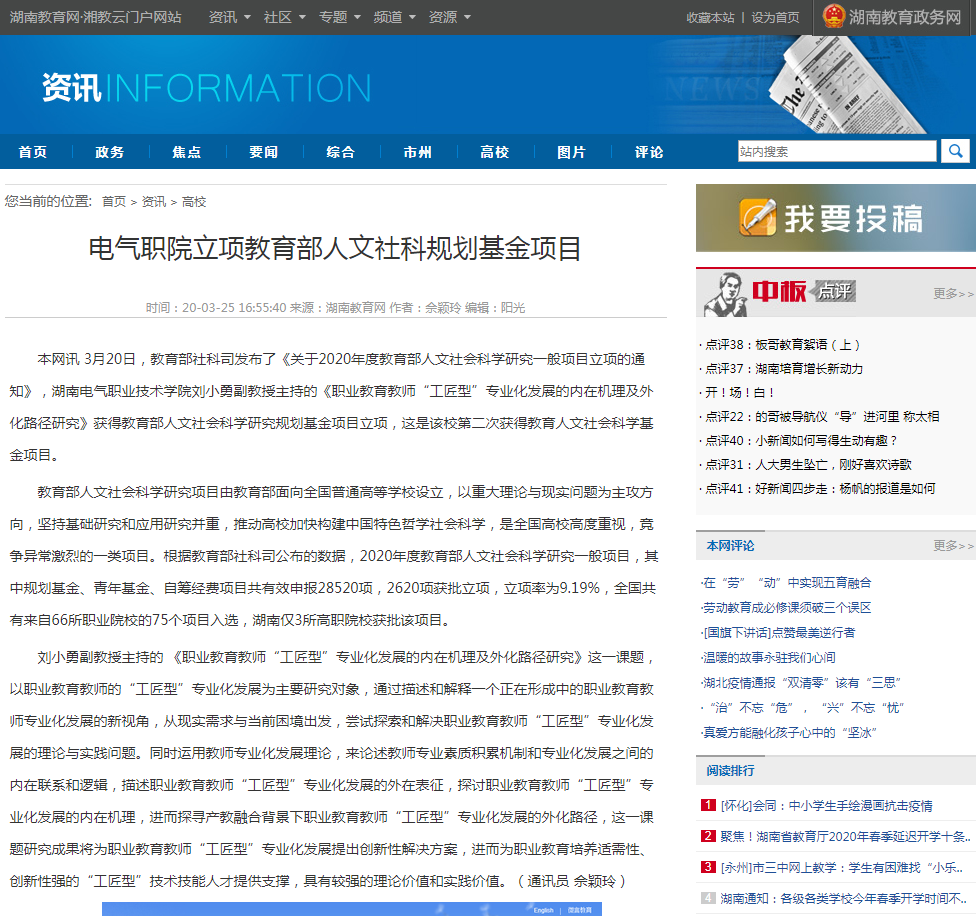Open the 评论 navigation tab
Viewport: 976px width, 916px height.
tap(649, 152)
